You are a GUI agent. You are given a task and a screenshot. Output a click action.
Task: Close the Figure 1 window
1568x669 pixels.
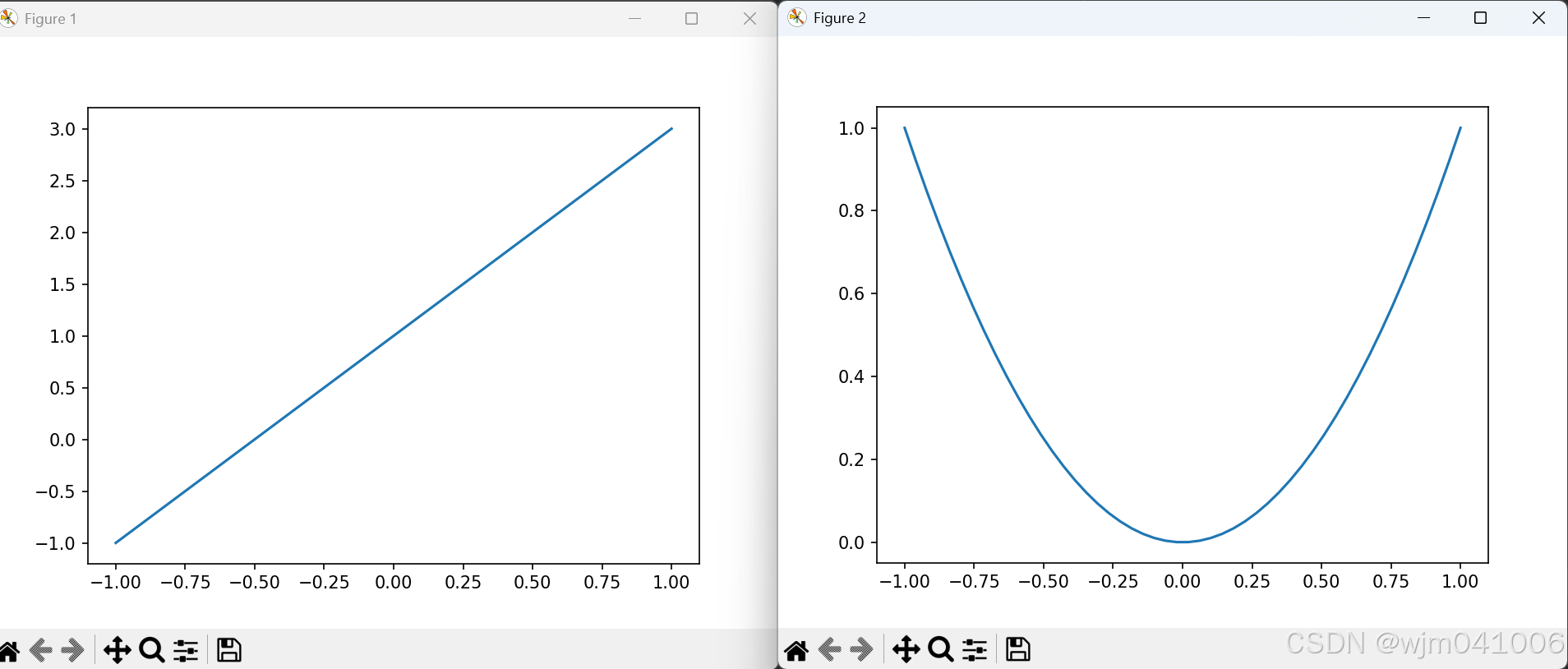[749, 18]
